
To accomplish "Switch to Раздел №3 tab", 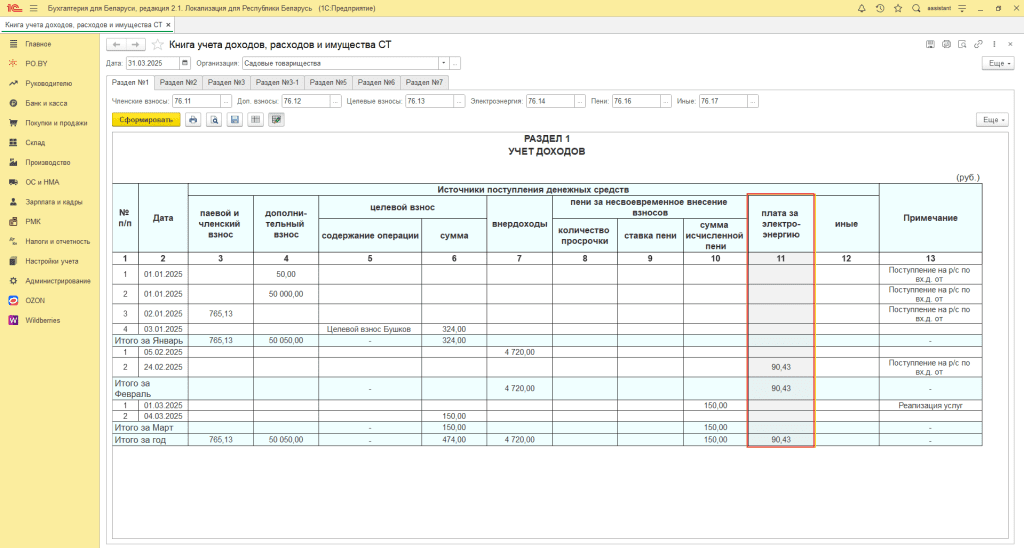I will pos(226,82).
